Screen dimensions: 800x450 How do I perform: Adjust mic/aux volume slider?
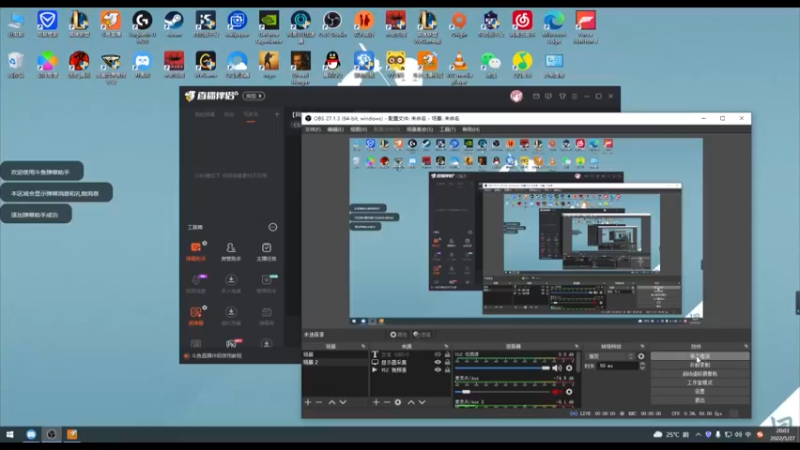coord(503,392)
